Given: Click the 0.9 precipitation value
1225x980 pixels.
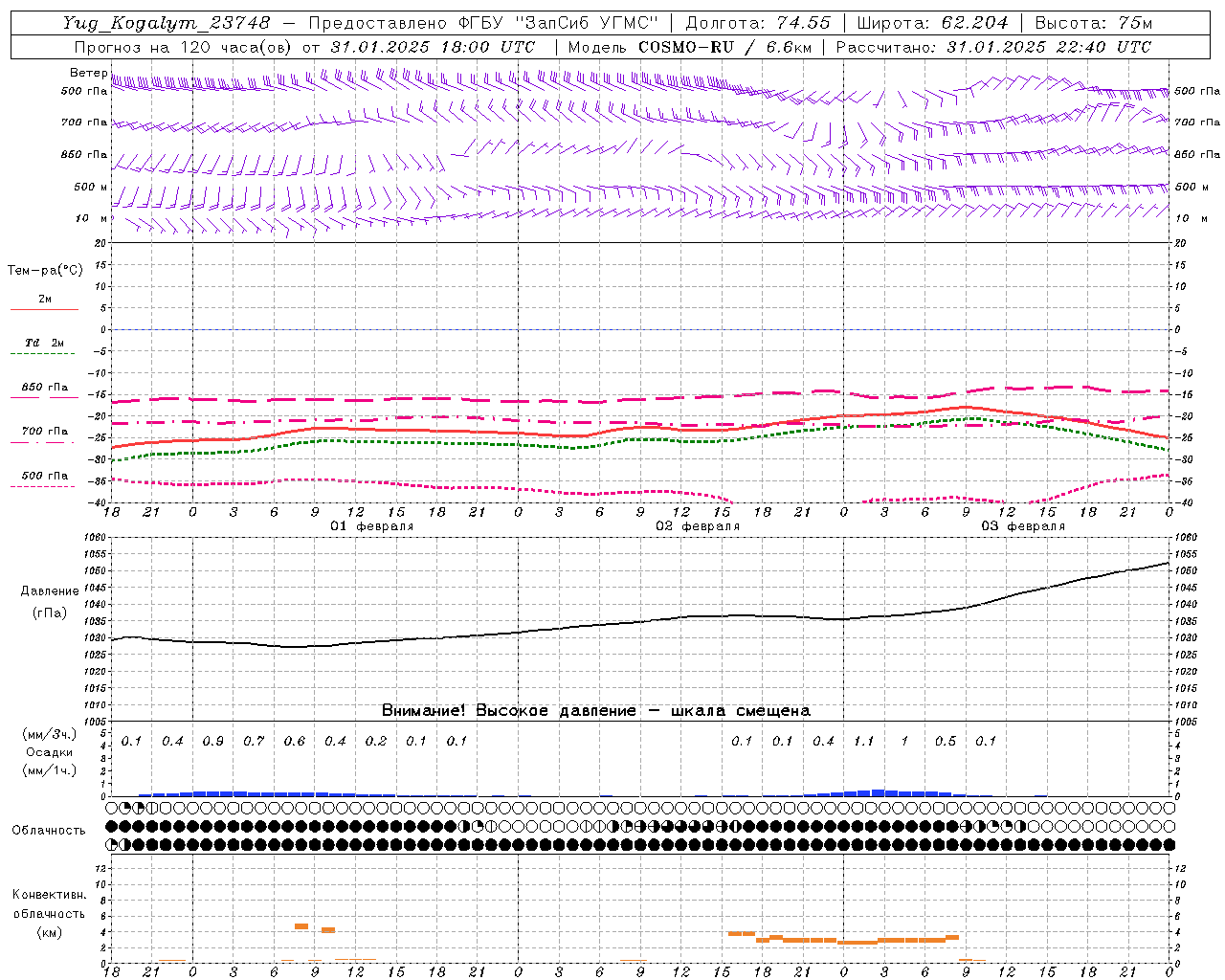Looking at the screenshot, I should (x=213, y=742).
